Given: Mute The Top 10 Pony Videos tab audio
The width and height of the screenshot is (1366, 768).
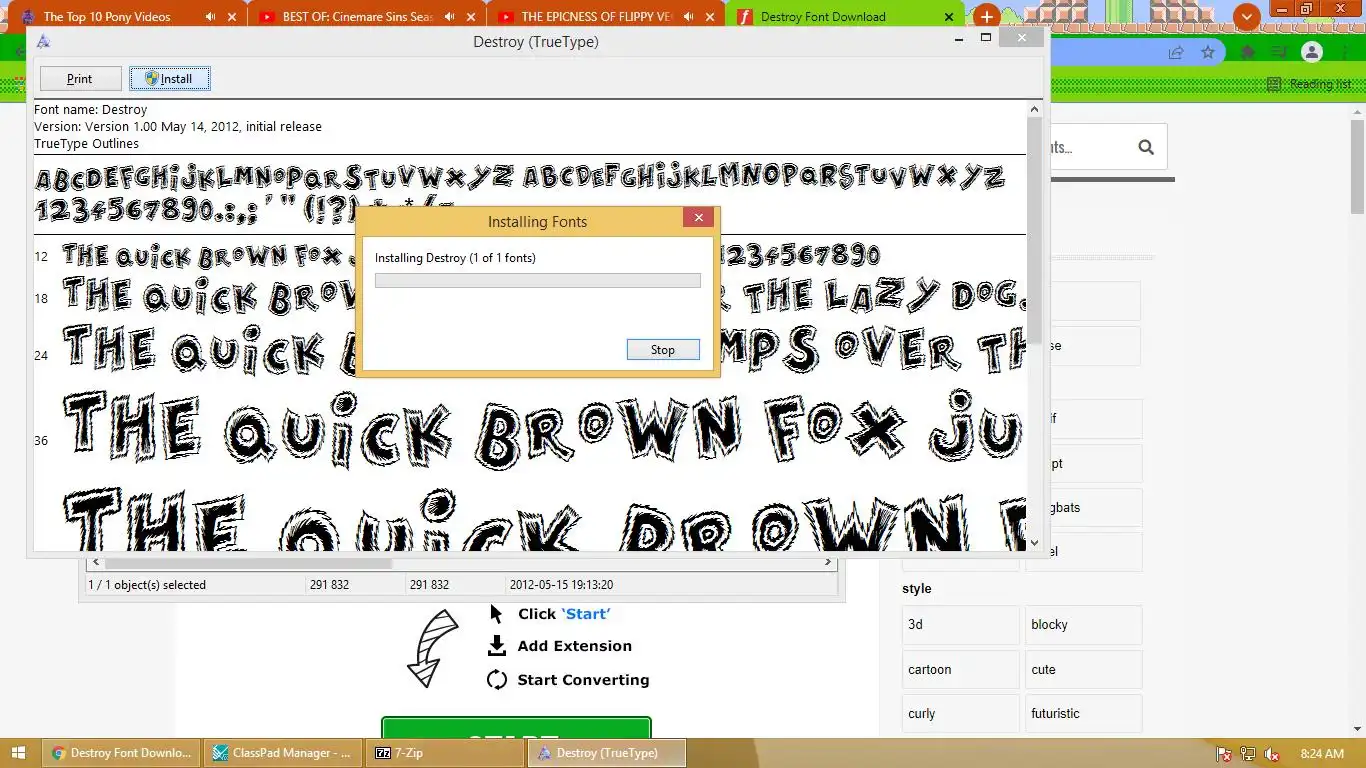Looking at the screenshot, I should (211, 17).
